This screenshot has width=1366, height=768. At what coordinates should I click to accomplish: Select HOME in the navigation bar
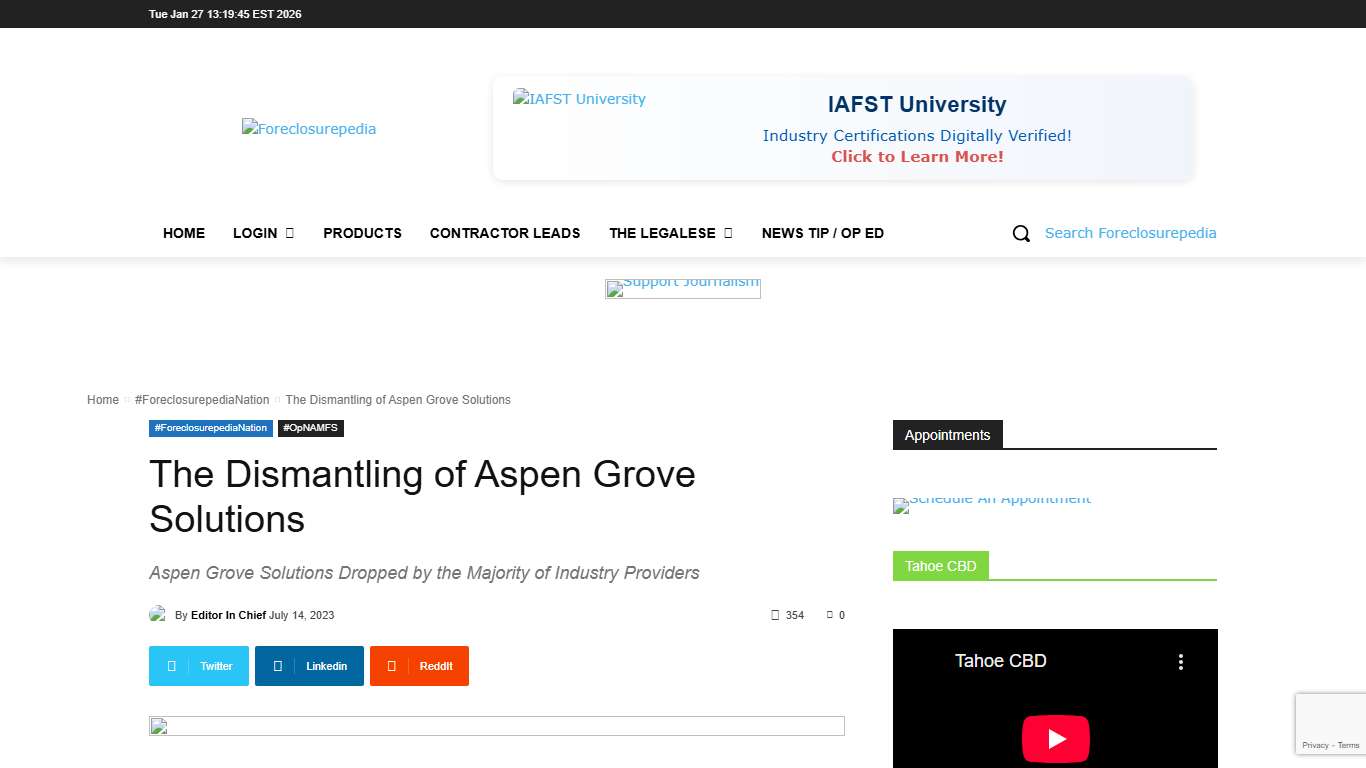tap(184, 233)
